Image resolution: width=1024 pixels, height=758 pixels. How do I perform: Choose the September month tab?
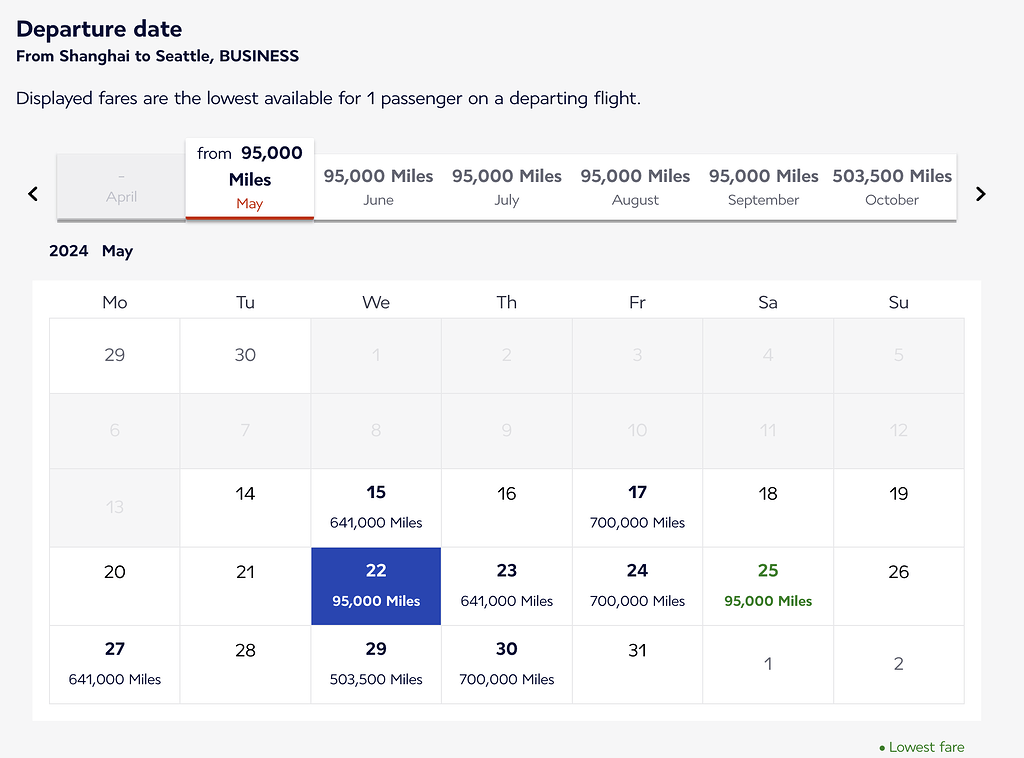click(x=763, y=187)
